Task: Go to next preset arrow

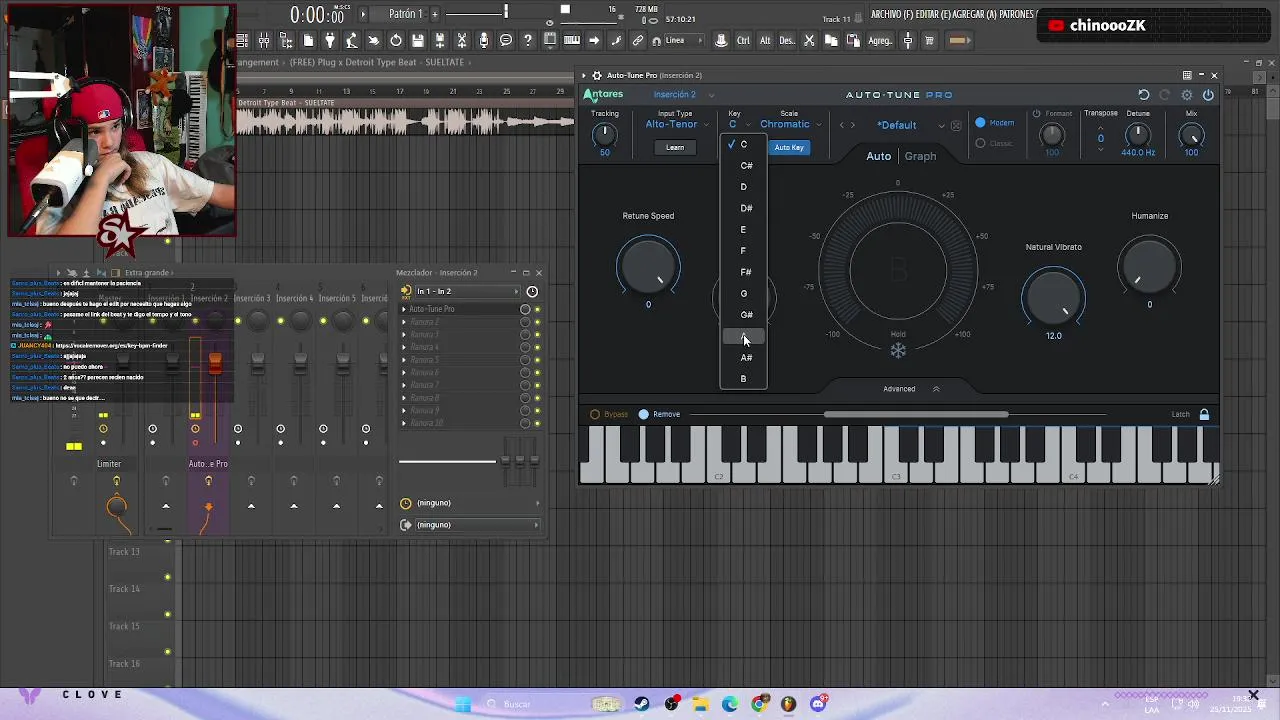Action: (852, 125)
